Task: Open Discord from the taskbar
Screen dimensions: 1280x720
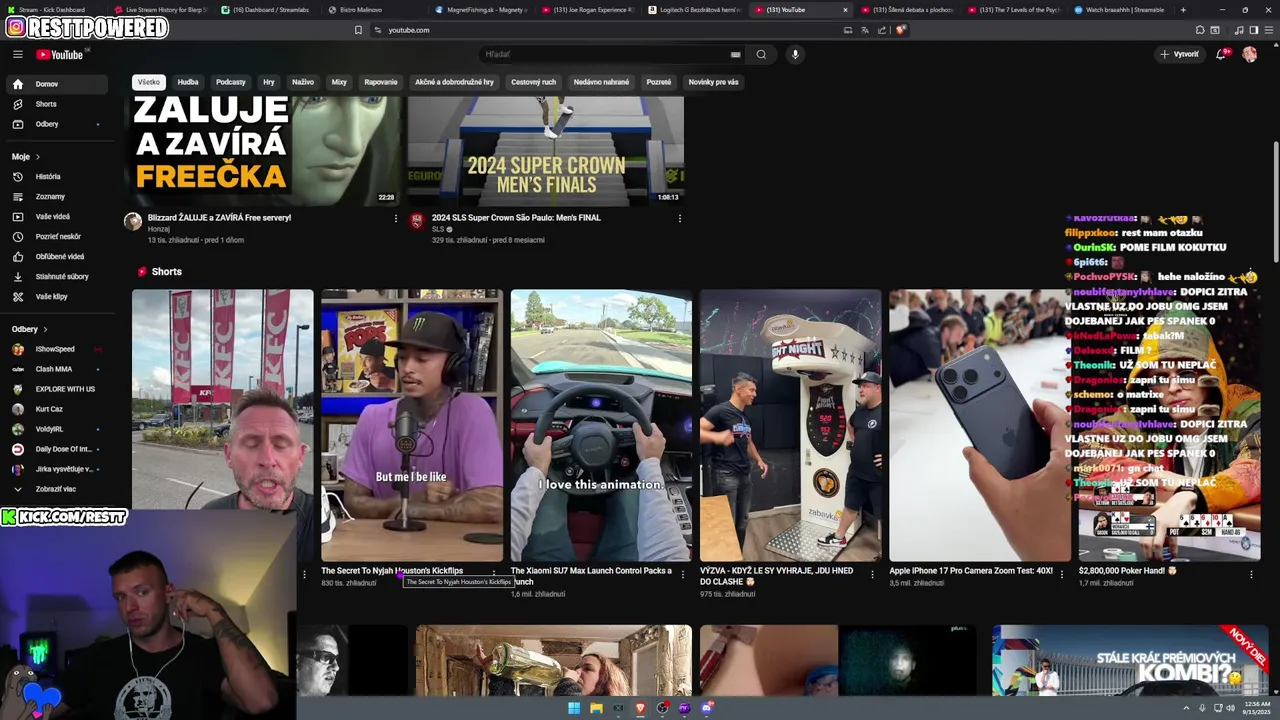Action: tap(707, 708)
